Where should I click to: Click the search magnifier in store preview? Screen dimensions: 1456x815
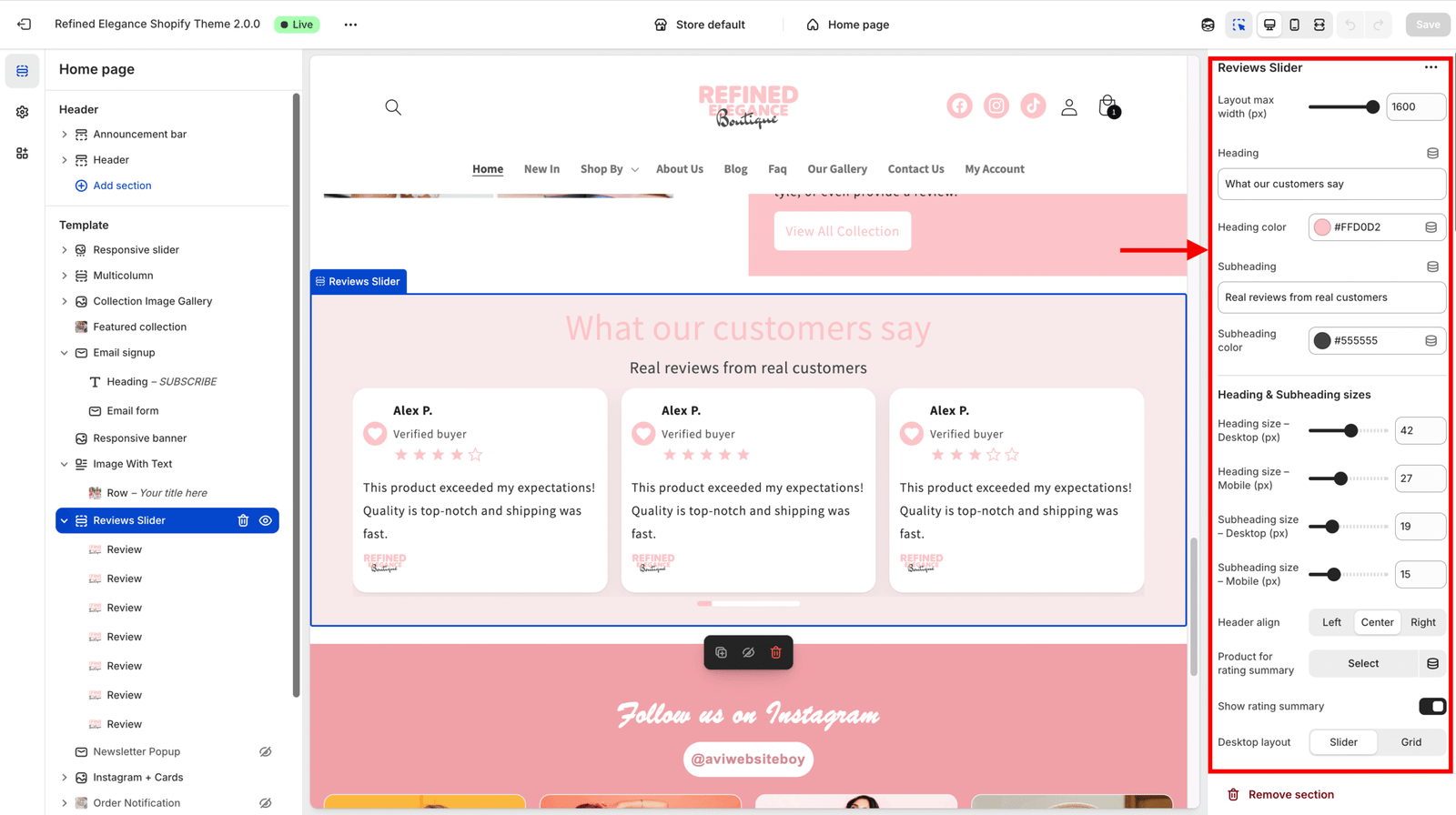(x=393, y=107)
